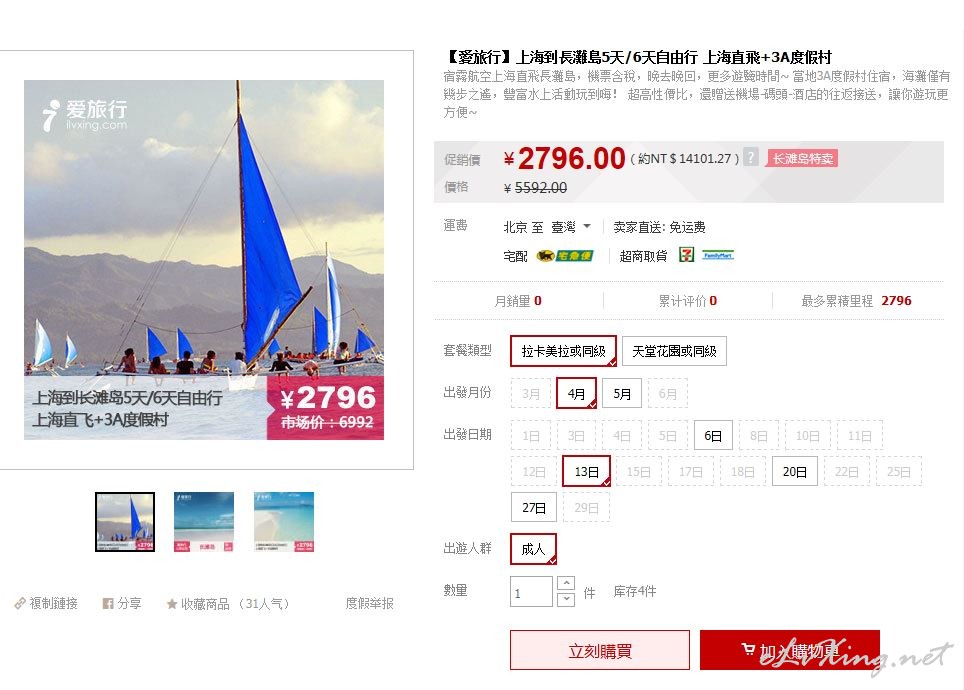
Task: Increase quantity with the up arrow
Action: pos(566,583)
